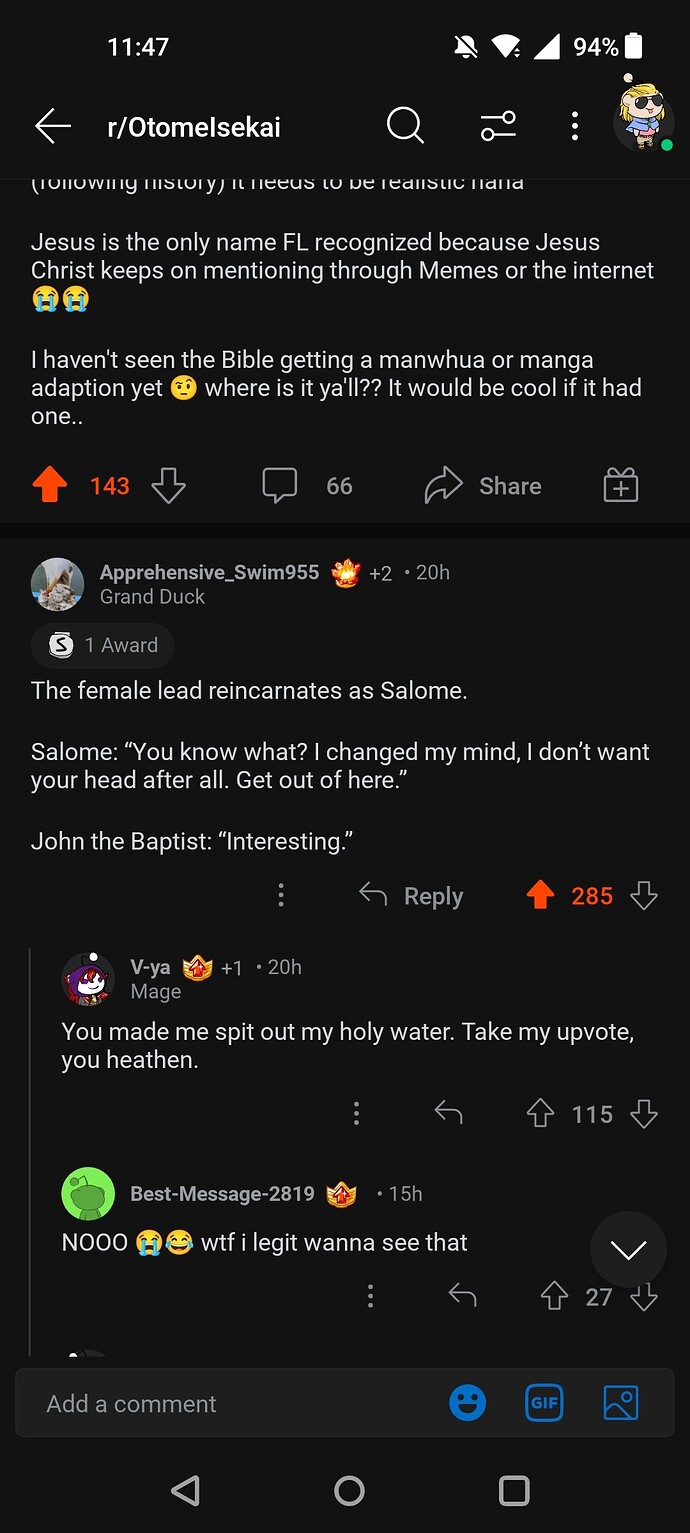
Task: View the 1 Award badge
Action: point(103,645)
